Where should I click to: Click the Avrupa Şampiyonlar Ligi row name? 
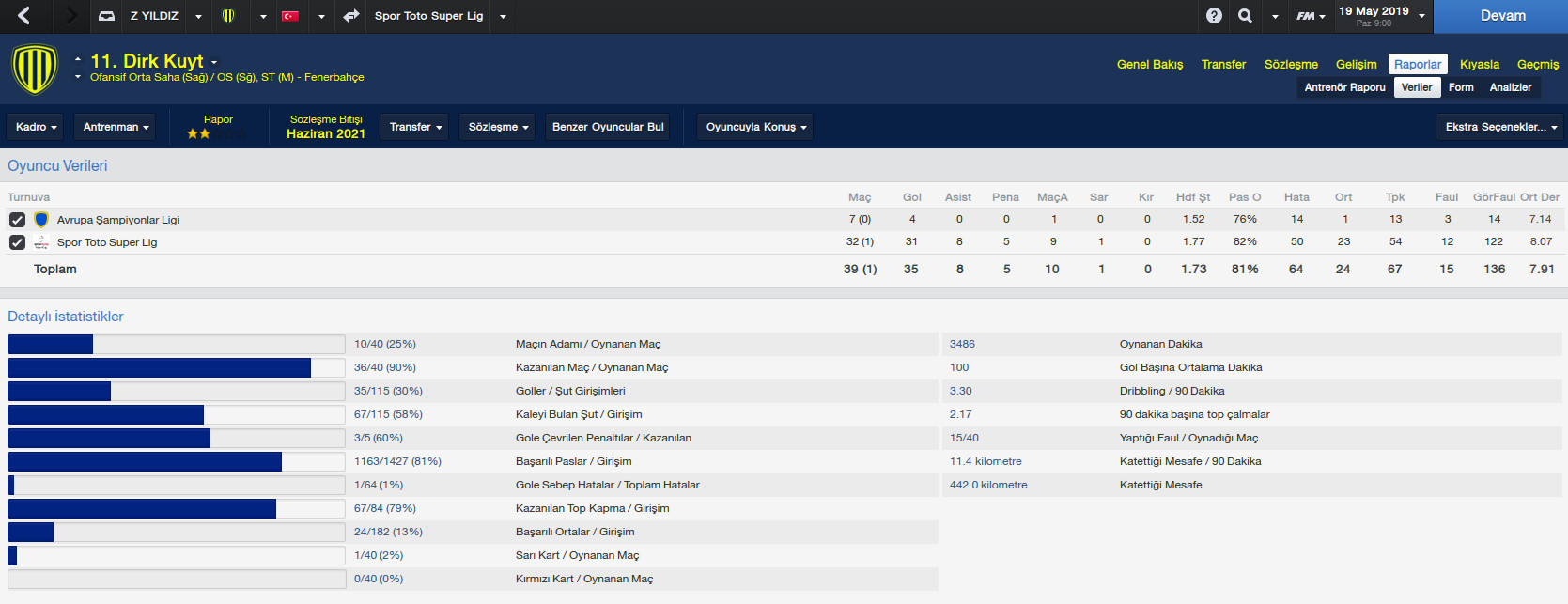(x=118, y=220)
